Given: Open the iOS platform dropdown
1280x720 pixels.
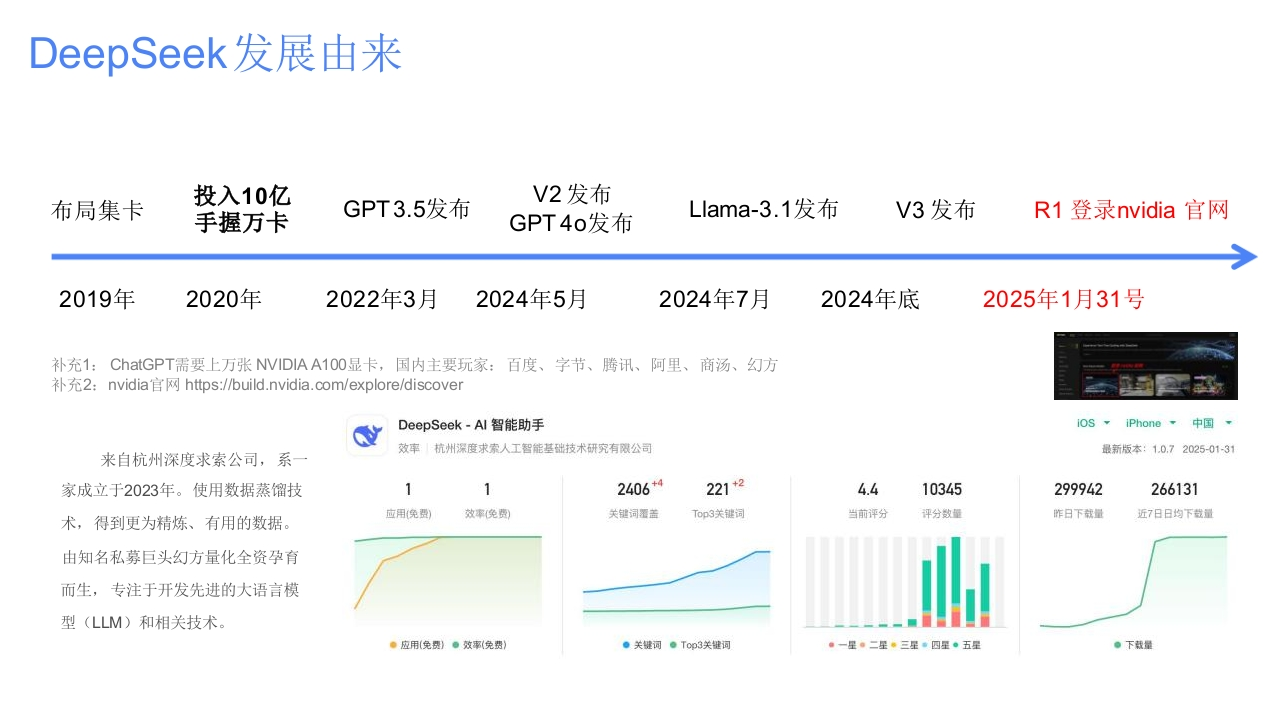Looking at the screenshot, I should click(1093, 423).
